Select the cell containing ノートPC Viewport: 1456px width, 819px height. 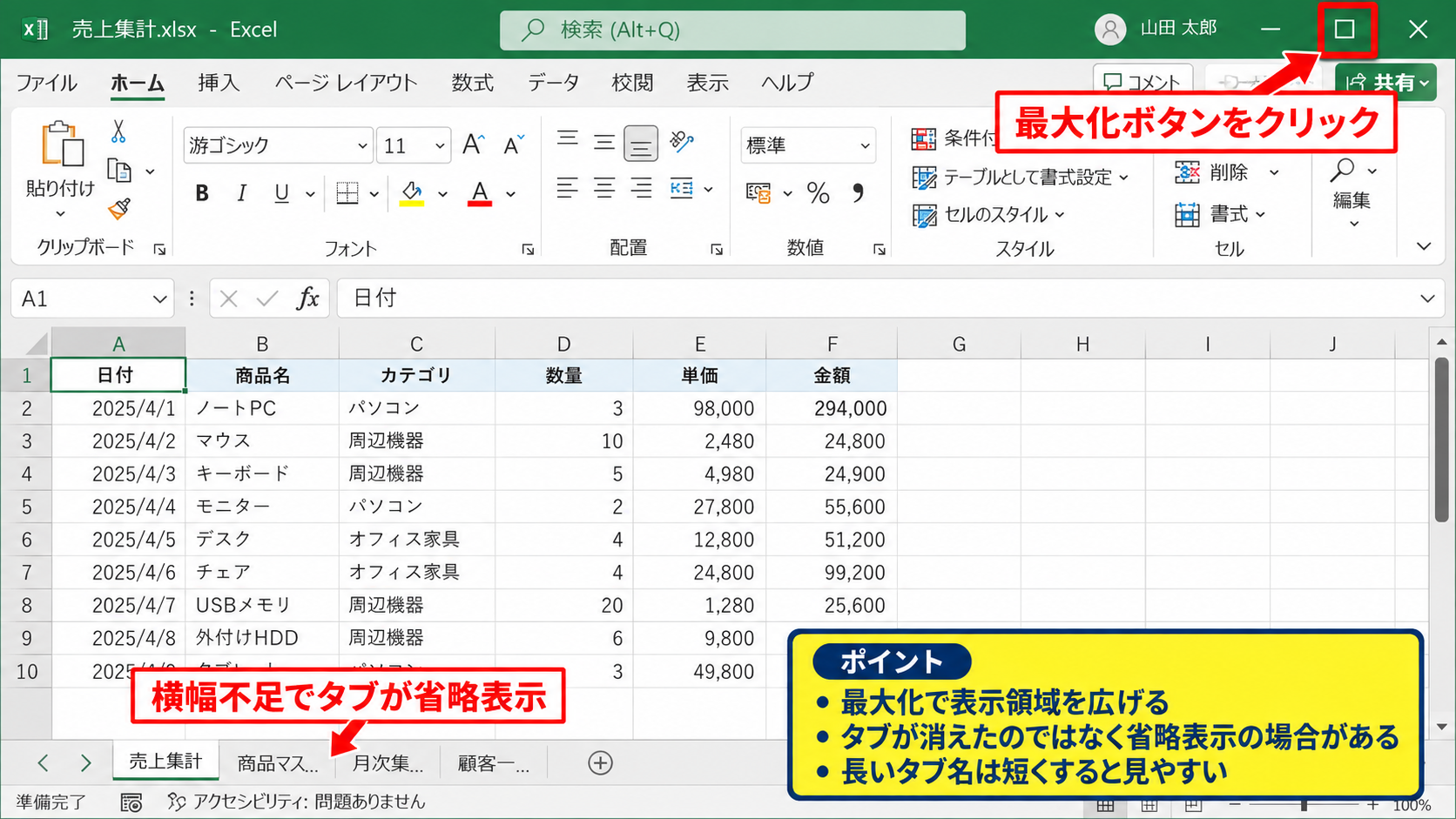pyautogui.click(x=262, y=408)
